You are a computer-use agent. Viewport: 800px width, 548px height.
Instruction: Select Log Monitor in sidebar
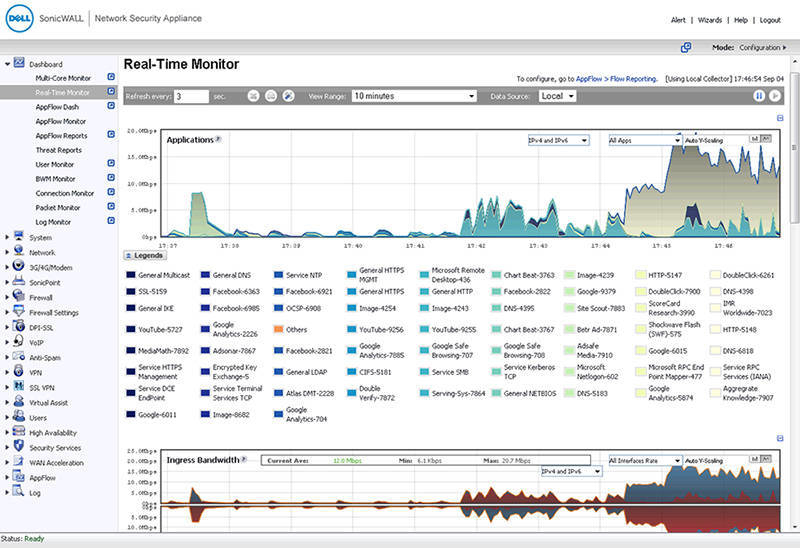pos(53,222)
